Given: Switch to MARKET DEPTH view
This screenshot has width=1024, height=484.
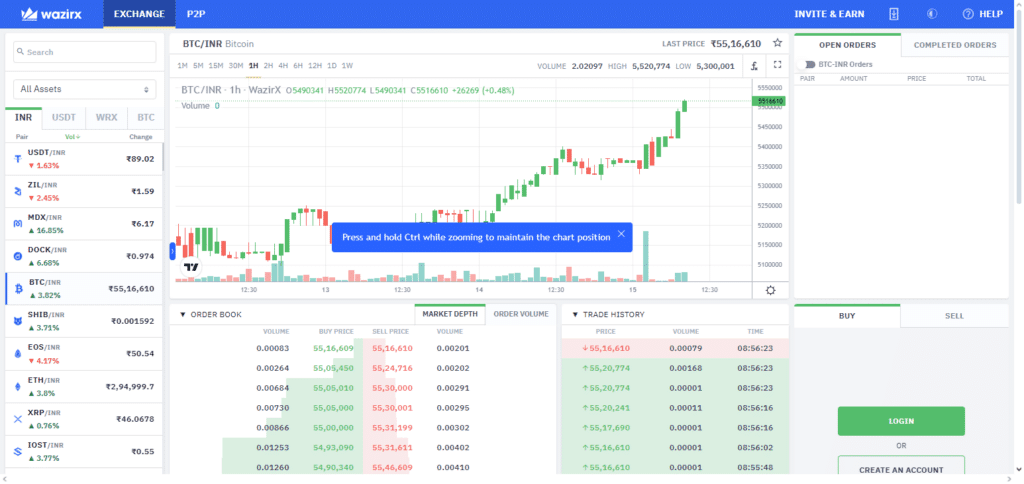Looking at the screenshot, I should click(x=450, y=314).
